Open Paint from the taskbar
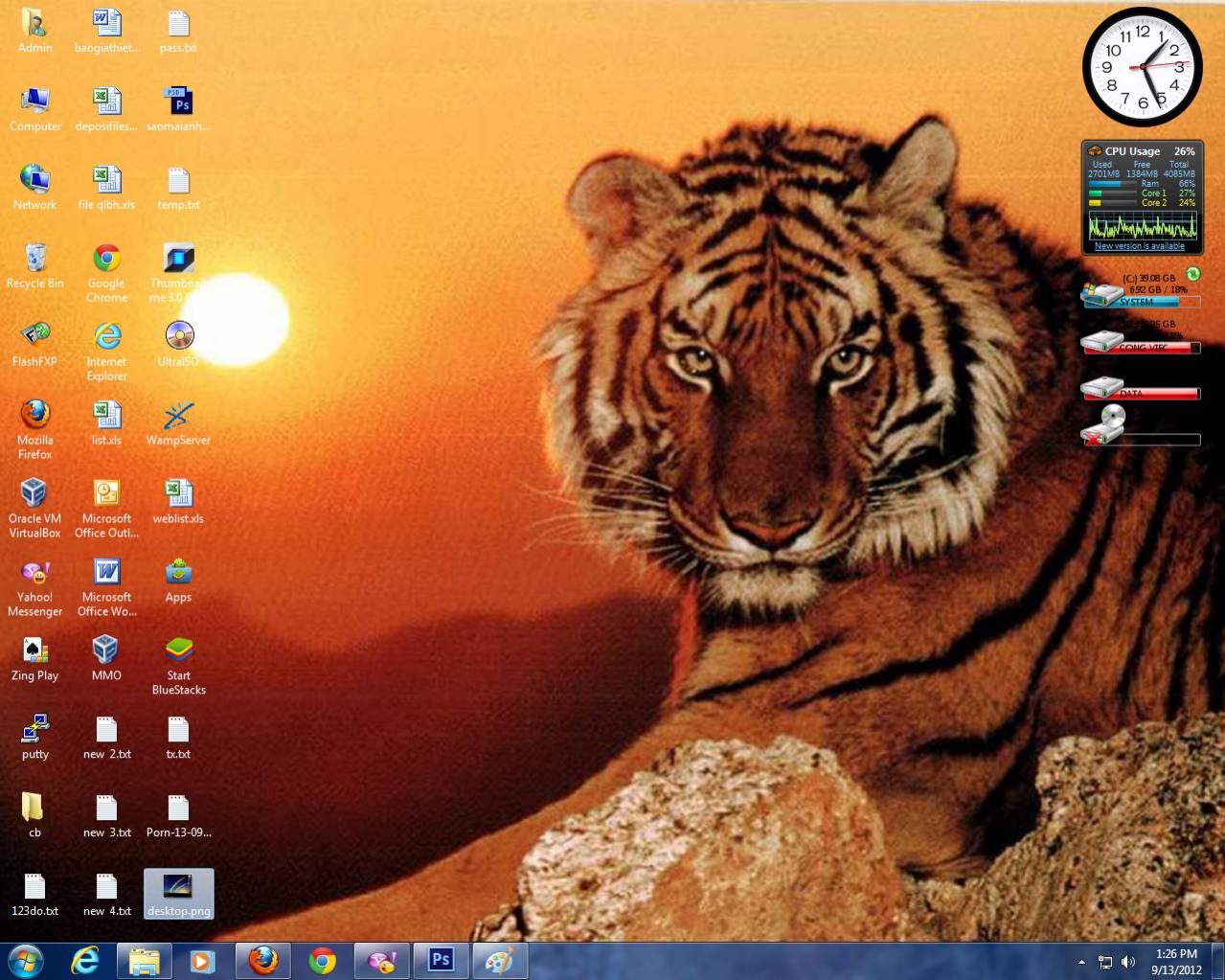The width and height of the screenshot is (1225, 980). pos(499,960)
